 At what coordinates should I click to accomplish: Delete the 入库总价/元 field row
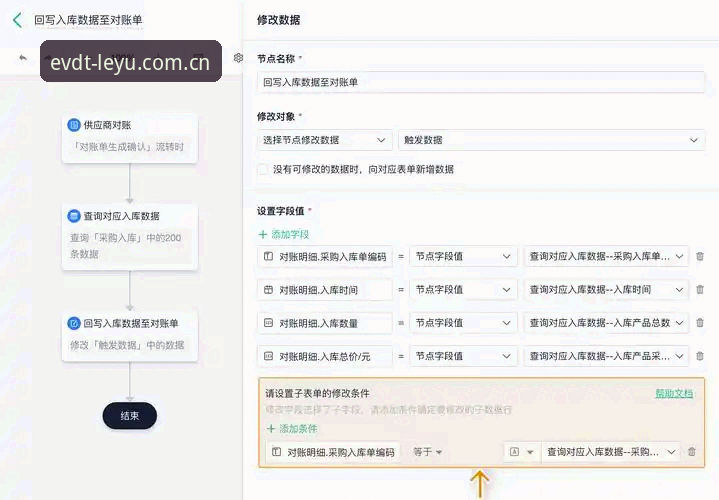[x=700, y=356]
